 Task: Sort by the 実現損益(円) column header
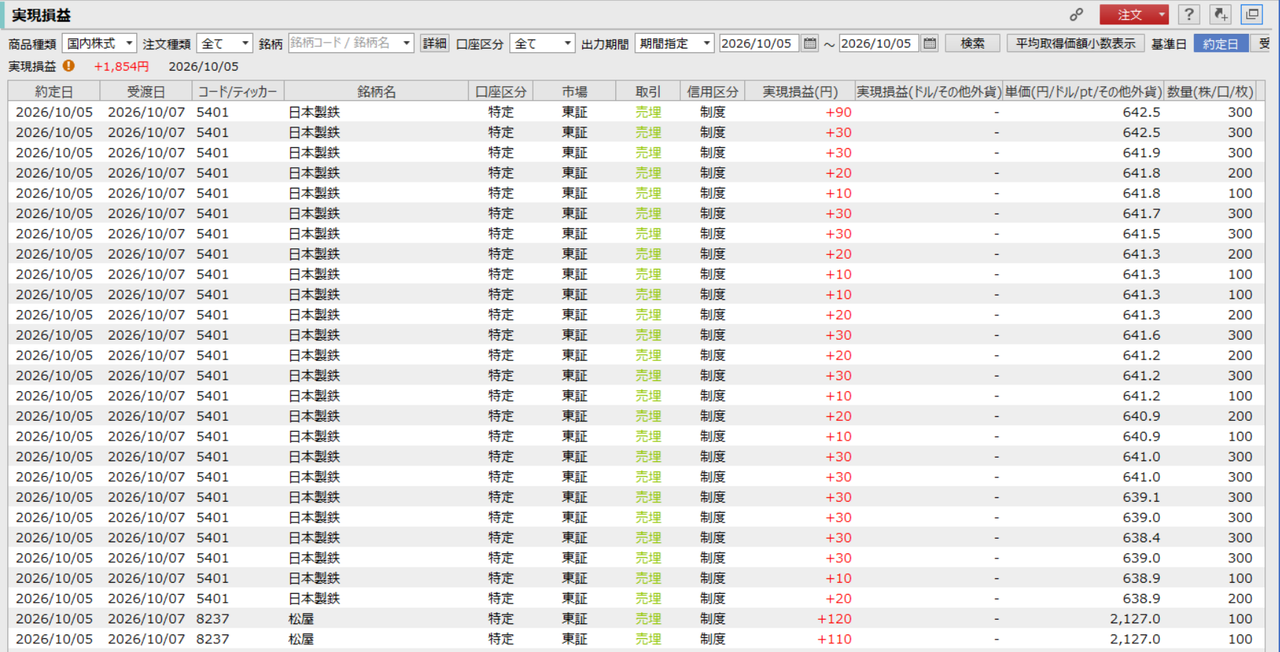pyautogui.click(x=800, y=91)
